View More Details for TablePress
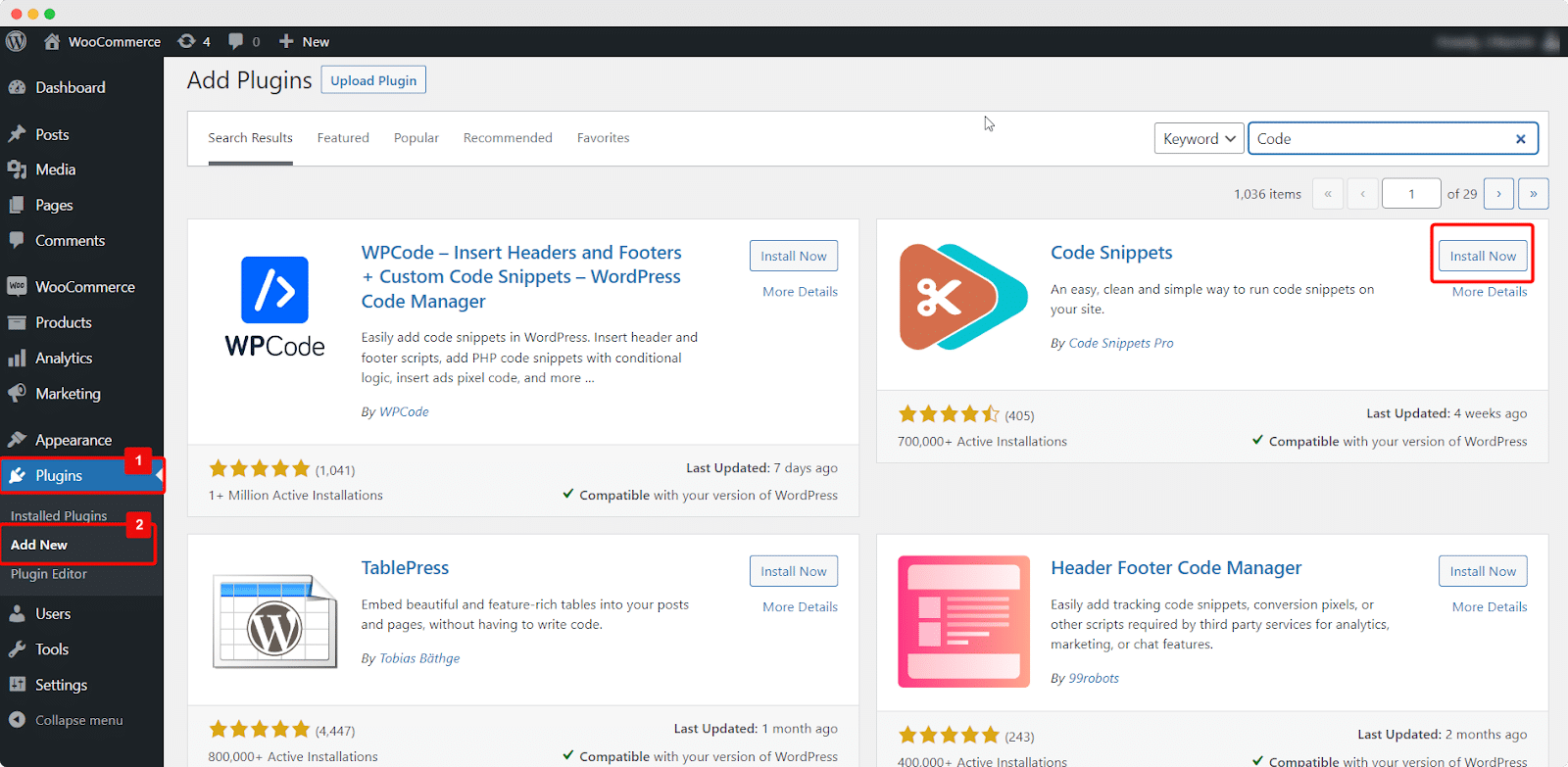This screenshot has width=1568, height=767. (x=800, y=607)
